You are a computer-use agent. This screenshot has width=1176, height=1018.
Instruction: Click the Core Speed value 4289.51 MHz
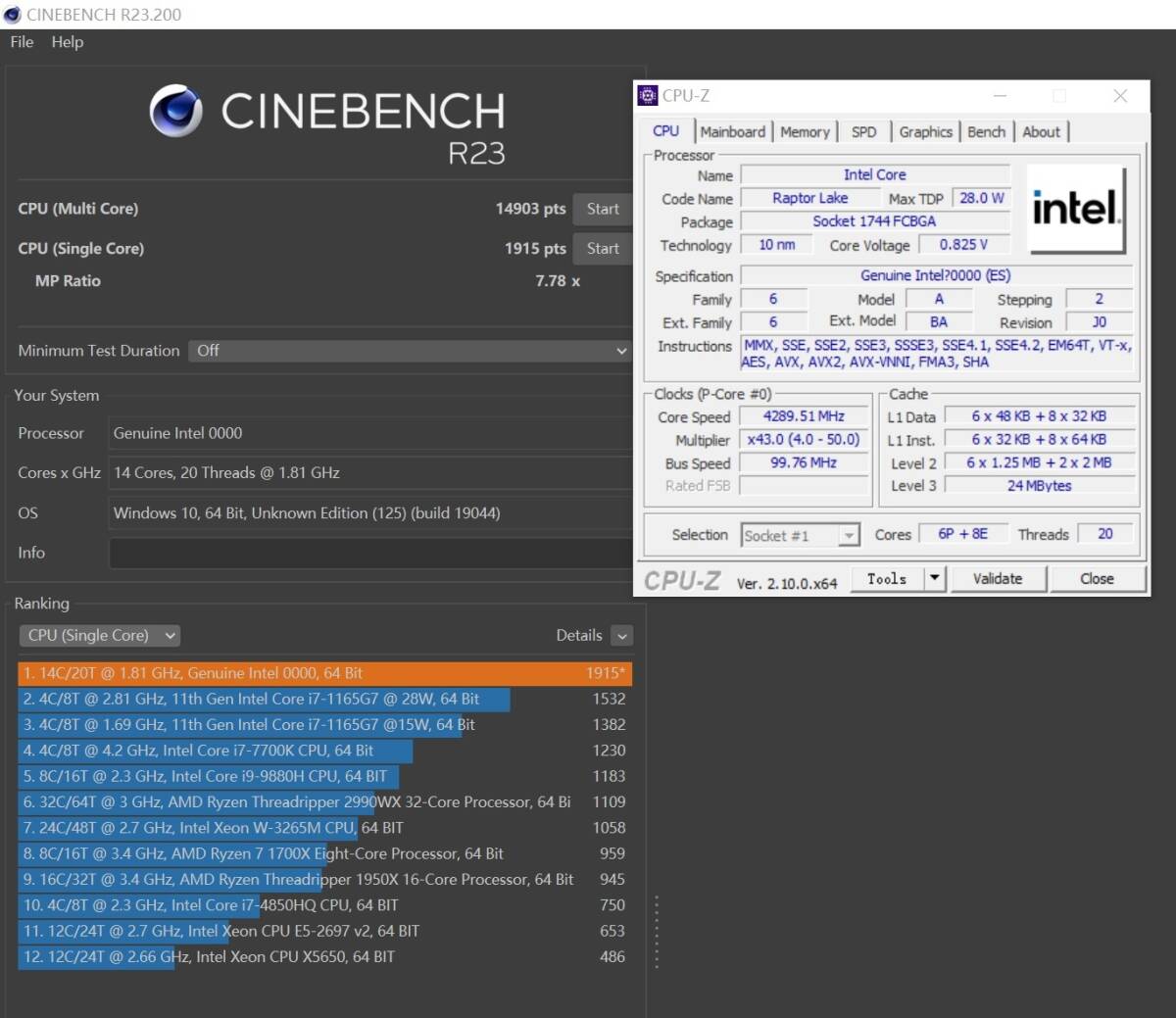pos(804,416)
